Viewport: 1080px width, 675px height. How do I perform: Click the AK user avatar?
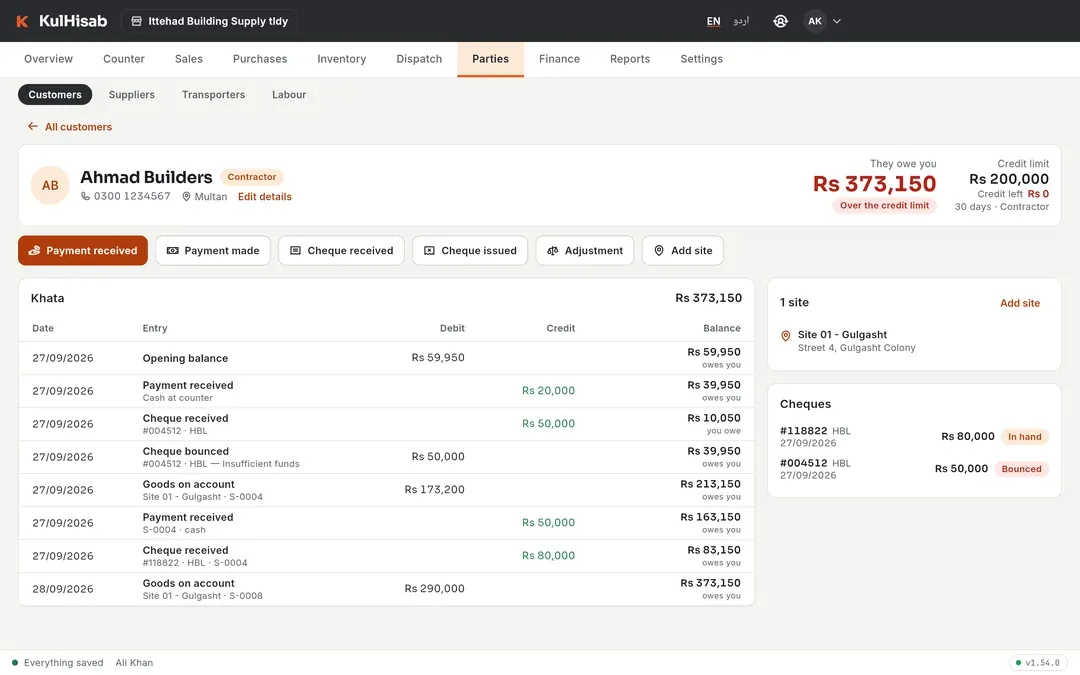(x=815, y=21)
